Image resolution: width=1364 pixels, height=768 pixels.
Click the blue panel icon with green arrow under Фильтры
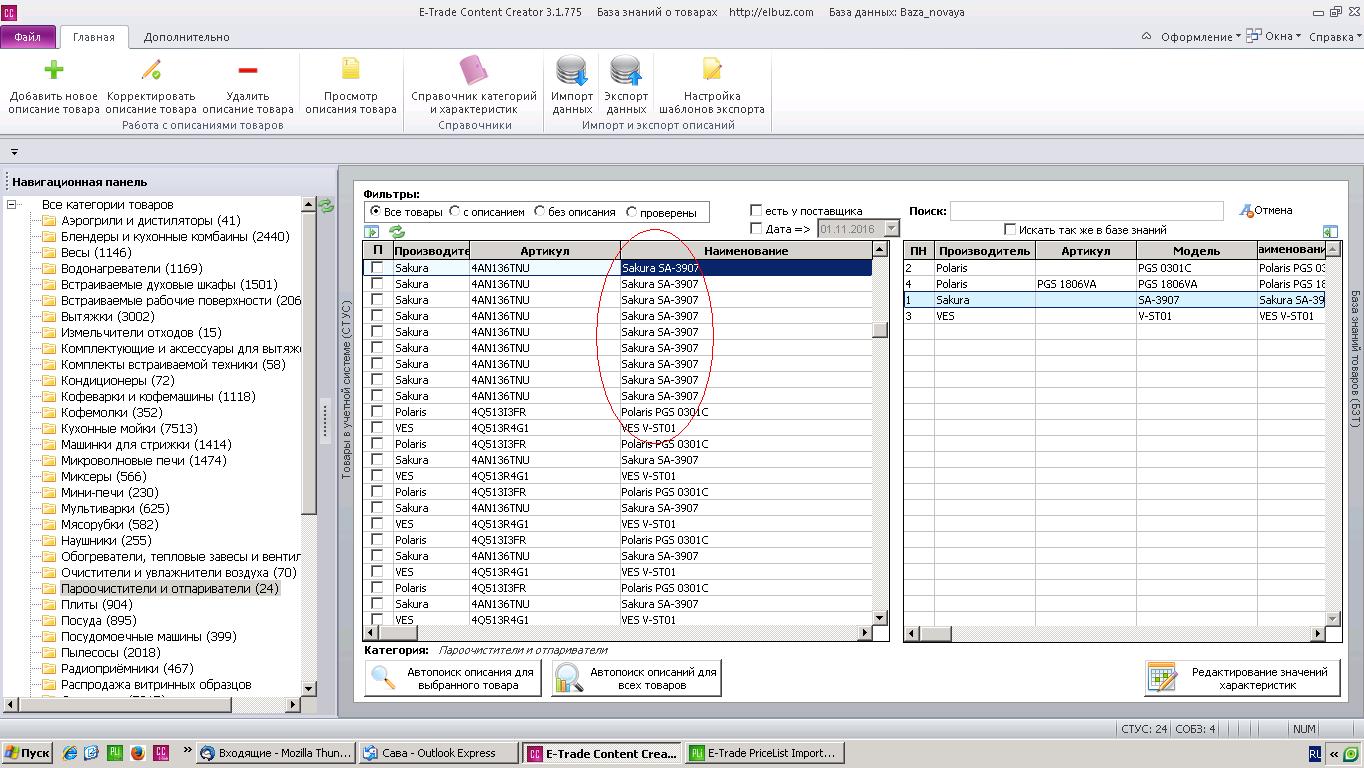(371, 232)
